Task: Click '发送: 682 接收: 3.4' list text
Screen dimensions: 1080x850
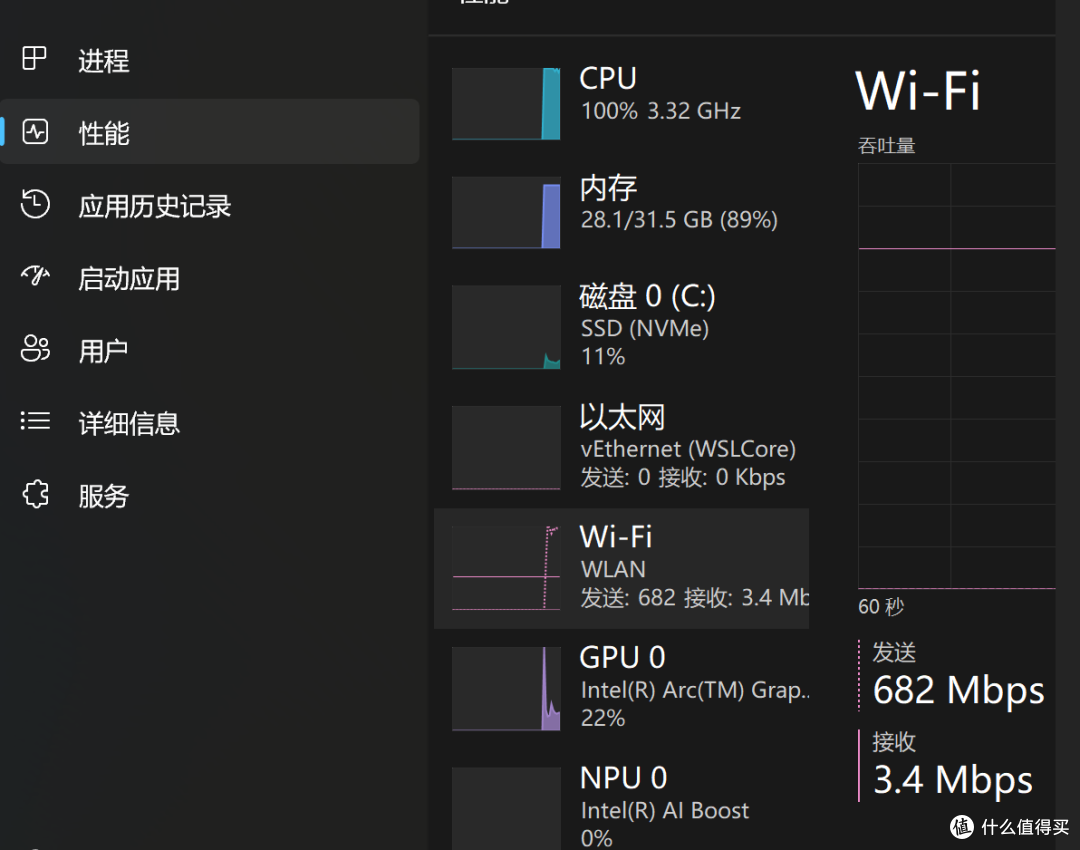Action: (x=694, y=598)
